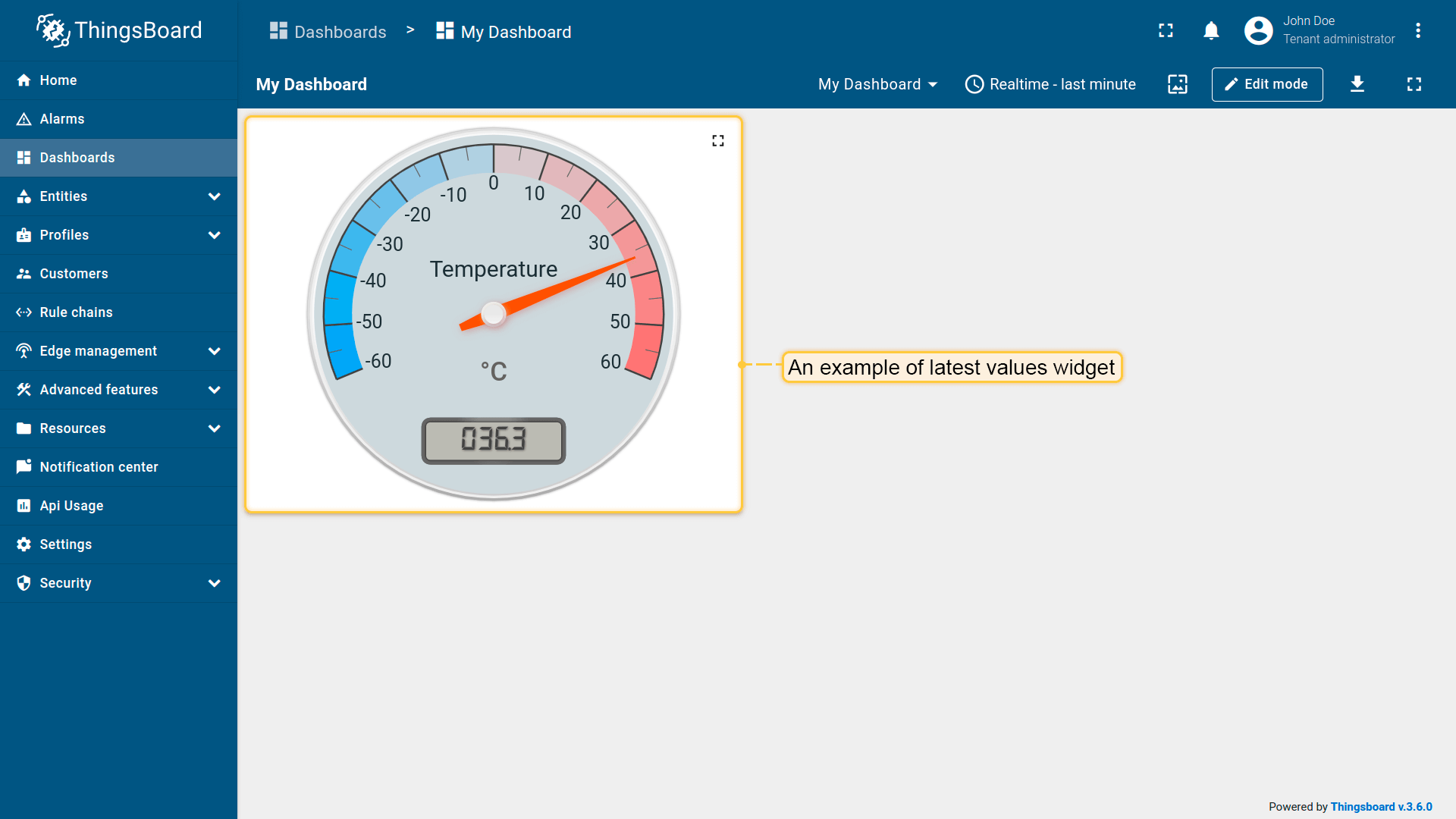Open Rule chains from sidebar
The image size is (1456, 819).
pyautogui.click(x=76, y=312)
